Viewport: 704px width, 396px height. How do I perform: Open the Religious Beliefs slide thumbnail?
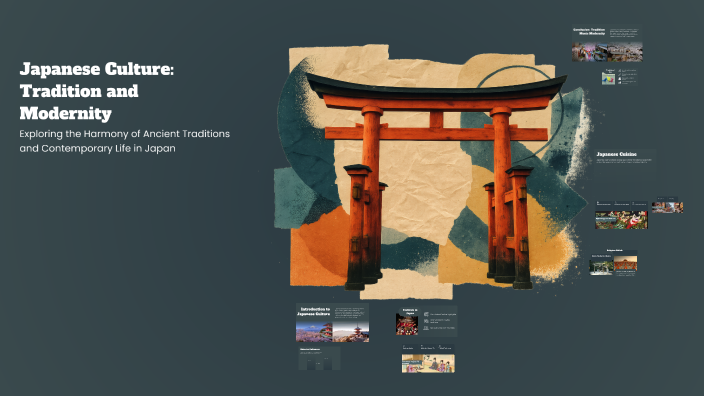tap(613, 262)
